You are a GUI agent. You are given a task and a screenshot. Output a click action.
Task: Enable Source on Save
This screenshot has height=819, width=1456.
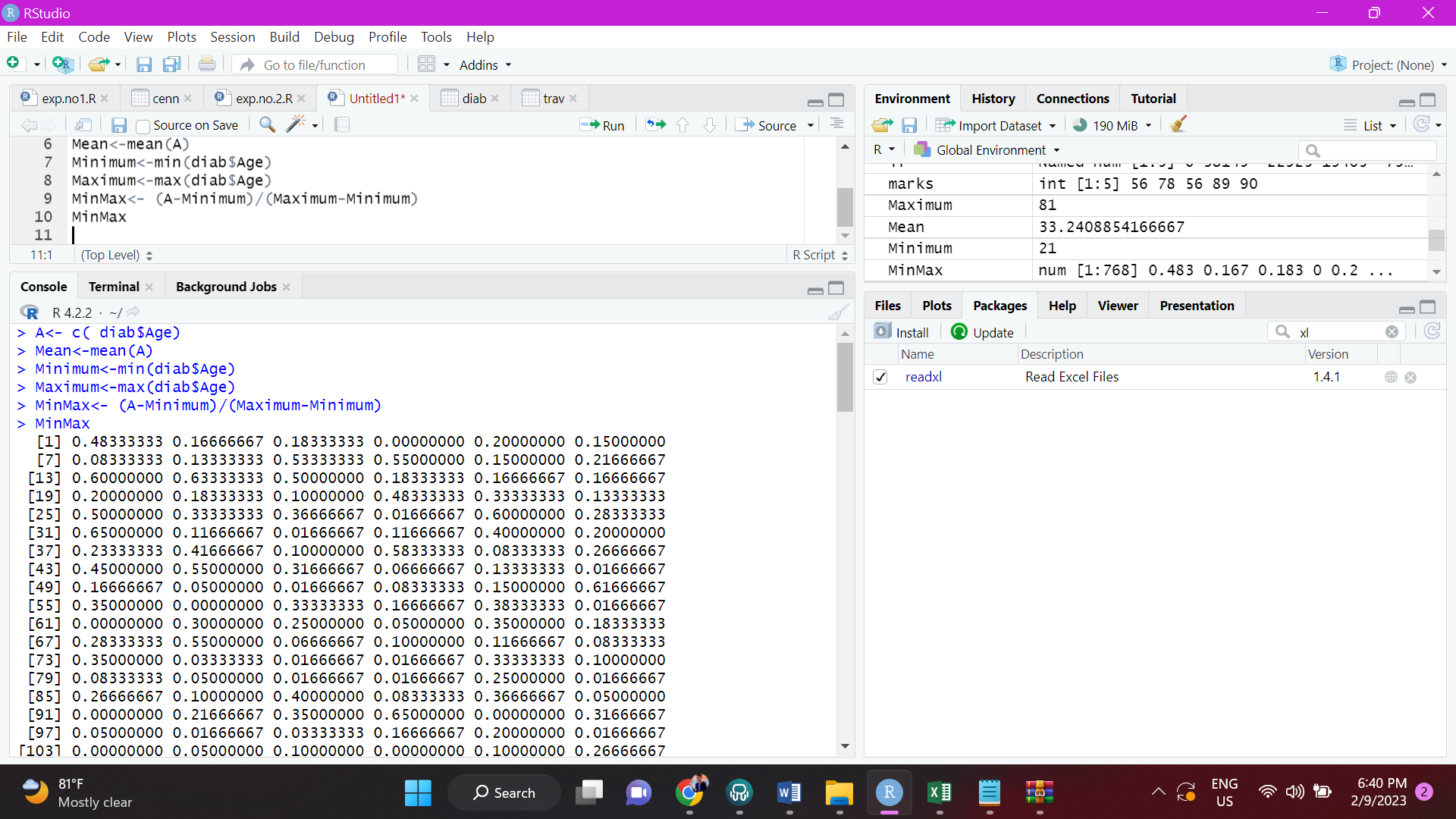(143, 125)
